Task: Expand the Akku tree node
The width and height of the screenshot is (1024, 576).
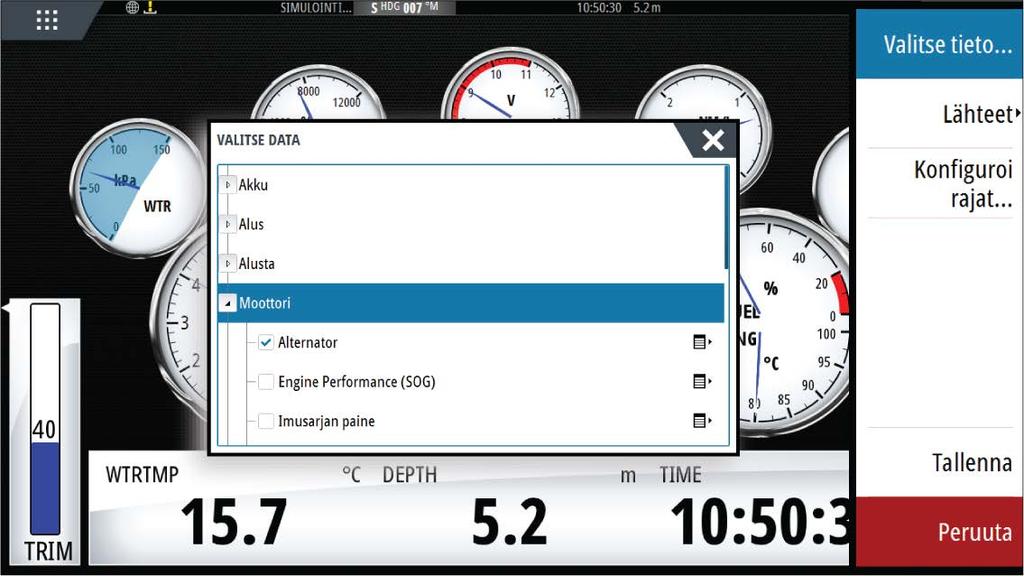Action: point(227,185)
